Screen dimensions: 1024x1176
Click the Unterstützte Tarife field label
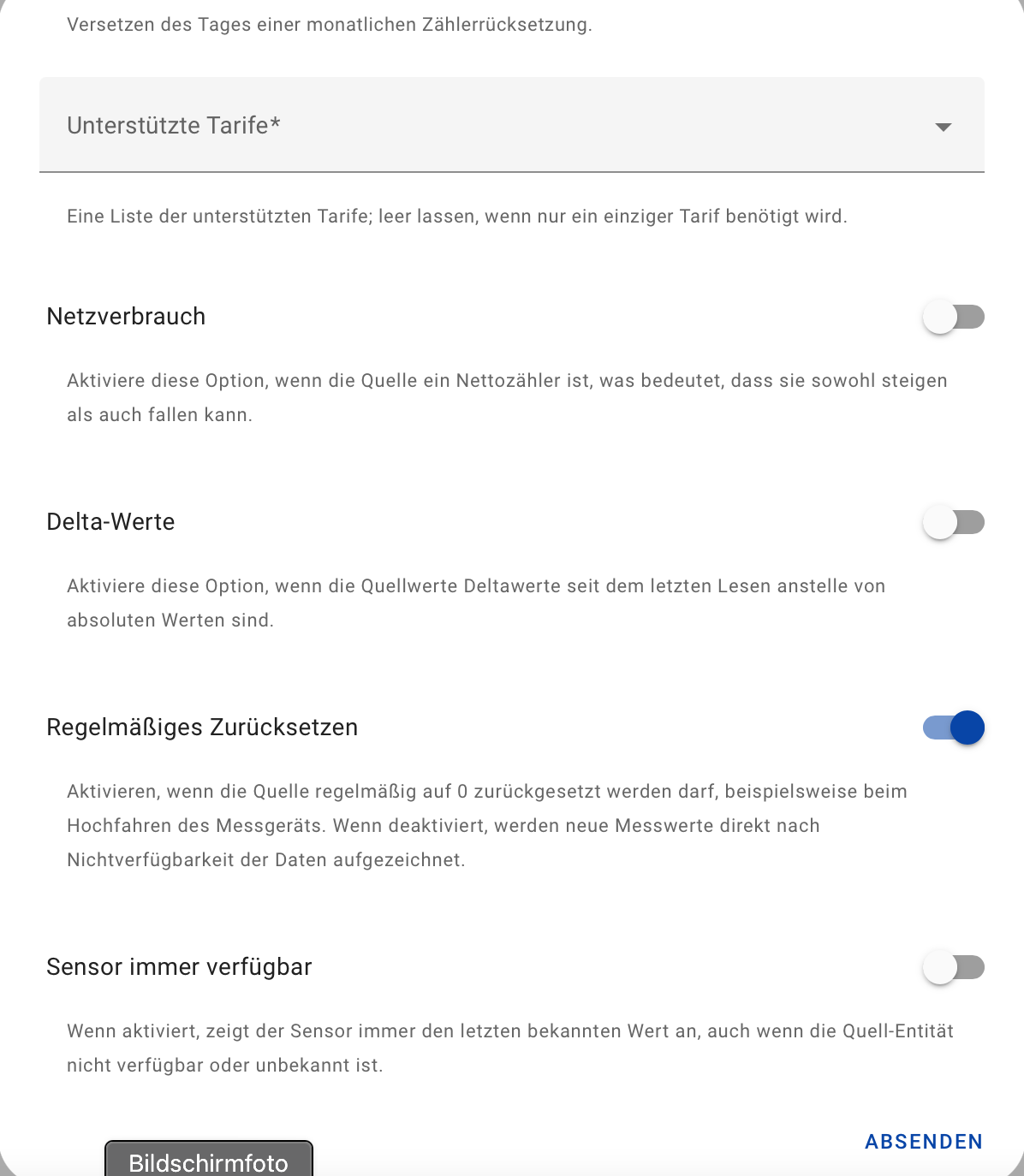(x=174, y=126)
